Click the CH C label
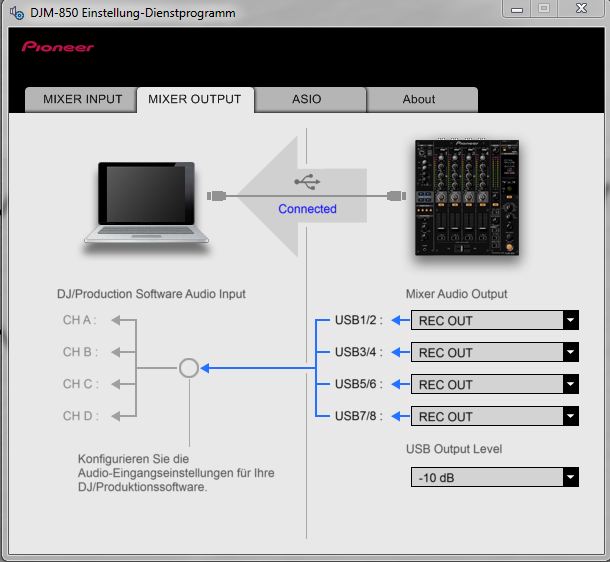The height and width of the screenshot is (562, 610). pyautogui.click(x=81, y=384)
